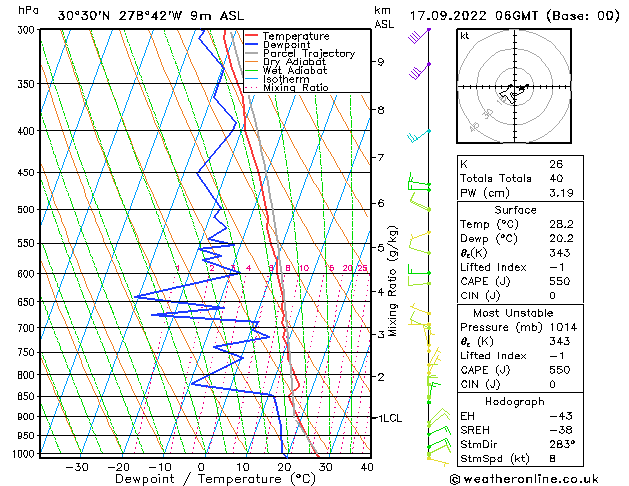The height and width of the screenshot is (486, 629).
Task: Click the 700 hPa pressure label
Action: tap(28, 328)
